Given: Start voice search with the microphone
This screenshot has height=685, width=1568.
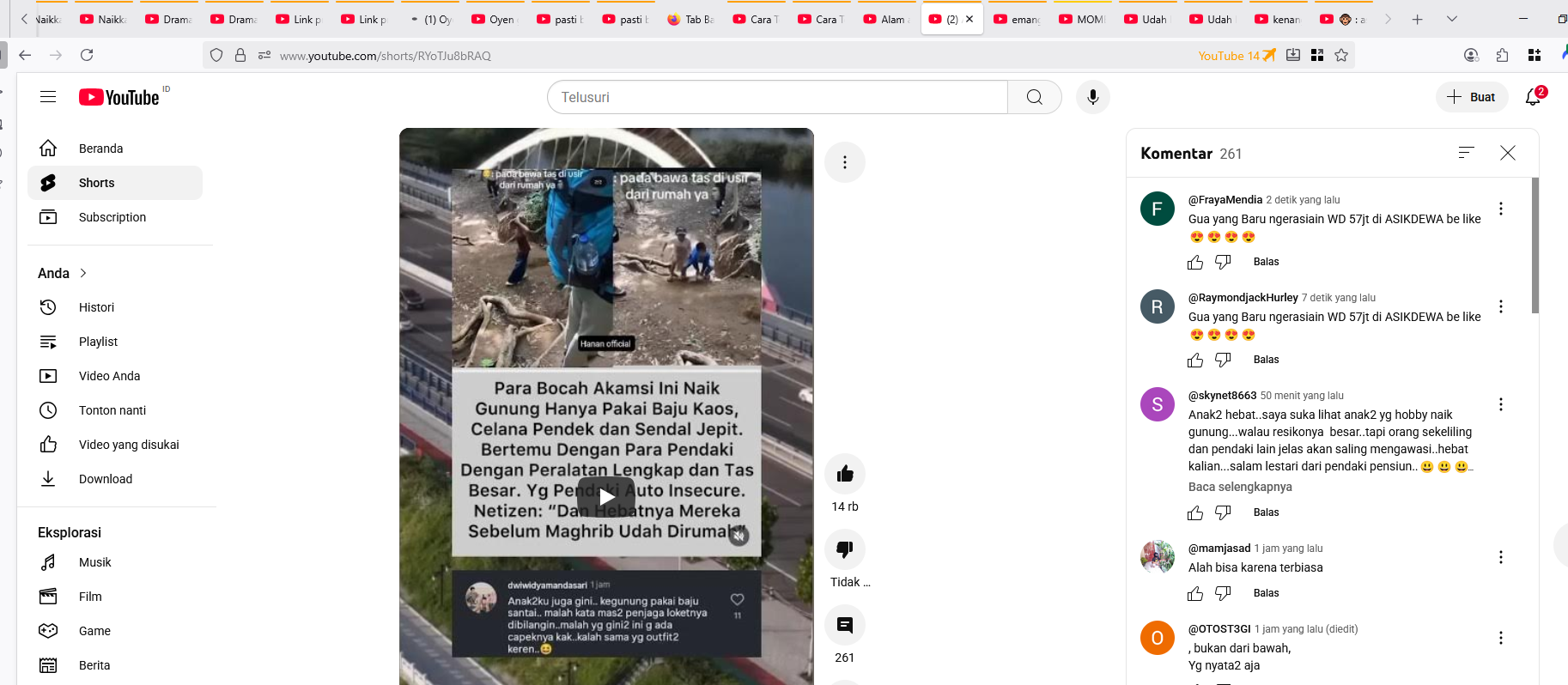Looking at the screenshot, I should 1092,97.
